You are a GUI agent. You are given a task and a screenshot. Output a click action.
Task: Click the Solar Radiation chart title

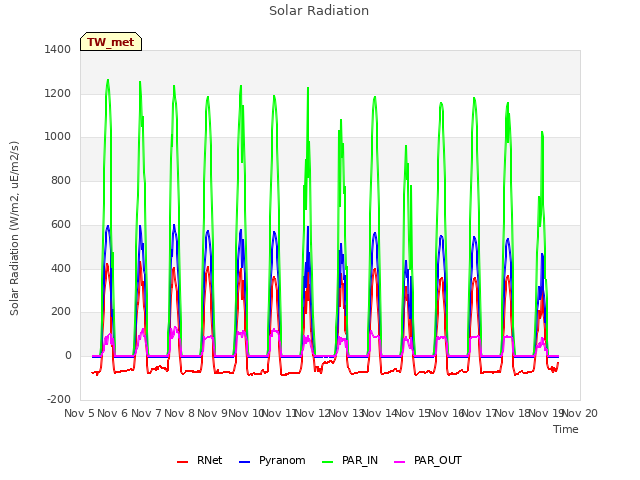tap(319, 11)
